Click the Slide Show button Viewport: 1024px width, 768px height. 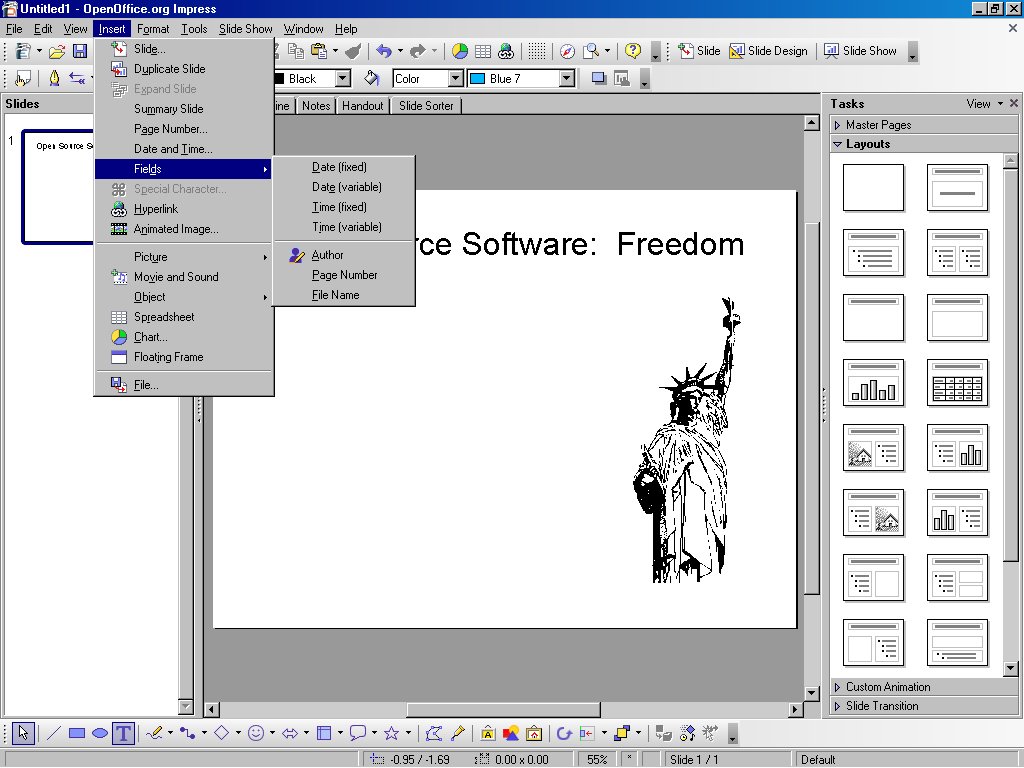coord(860,51)
